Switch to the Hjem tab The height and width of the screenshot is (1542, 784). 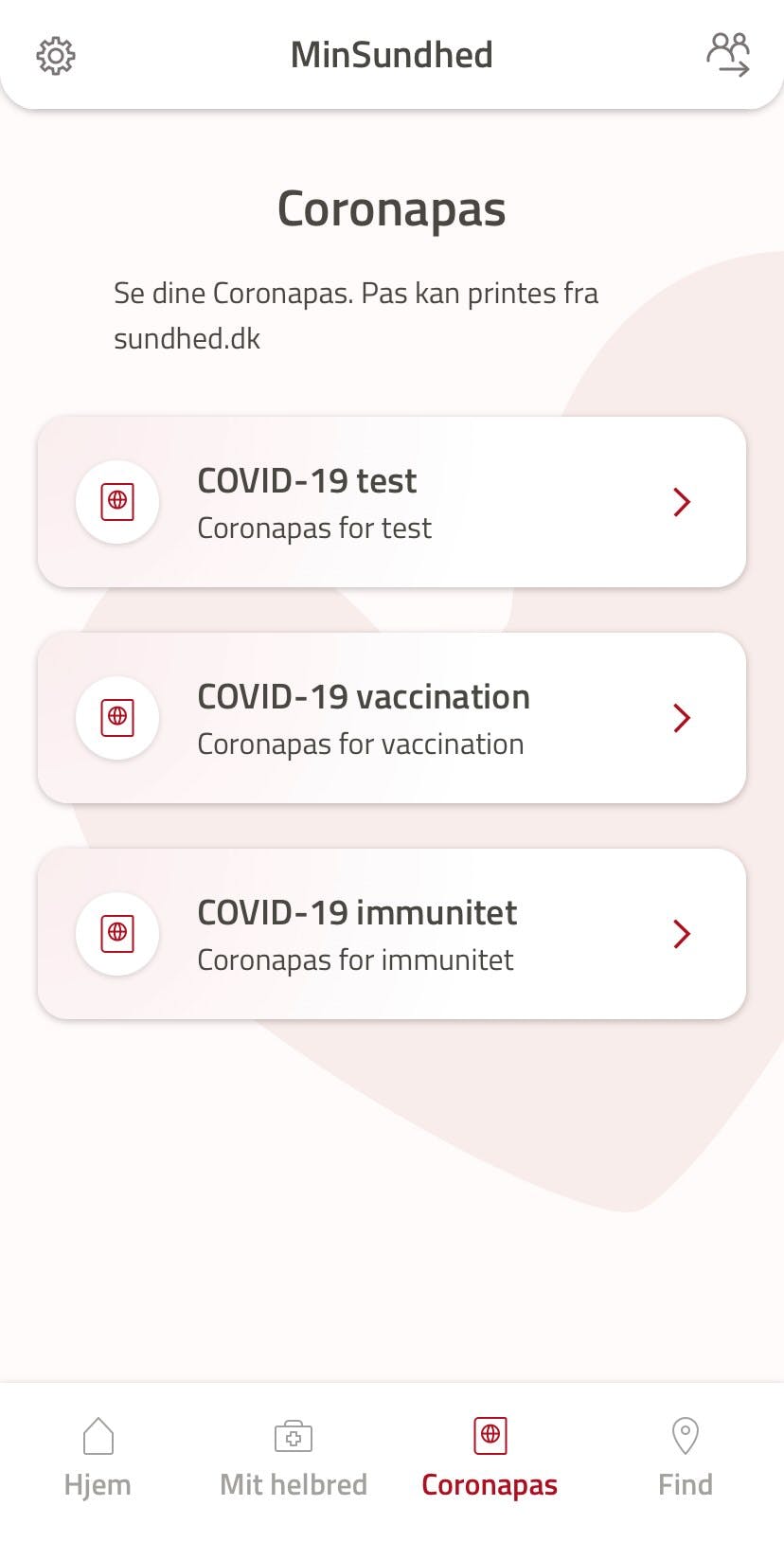point(98,1484)
